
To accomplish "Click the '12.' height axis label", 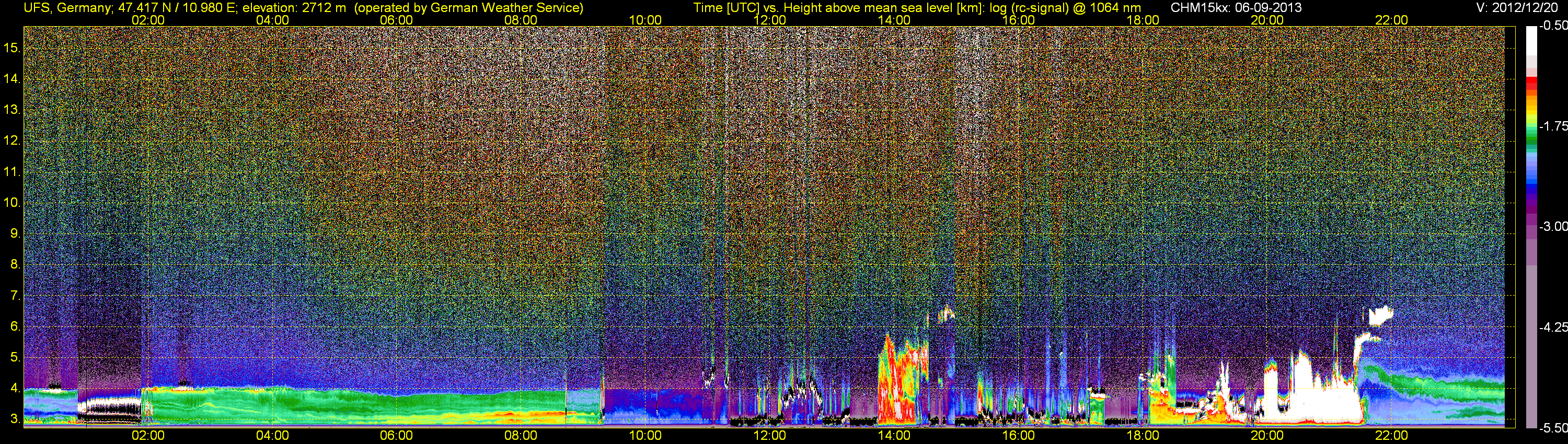I will (x=12, y=141).
